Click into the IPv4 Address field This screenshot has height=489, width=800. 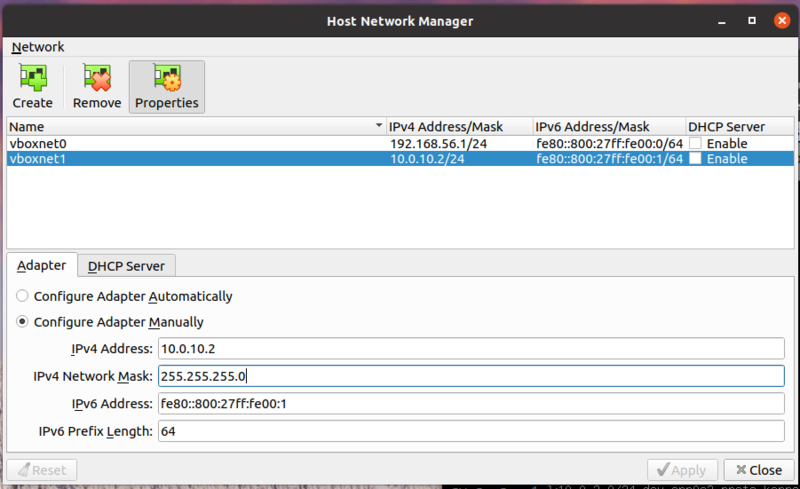[x=470, y=348]
